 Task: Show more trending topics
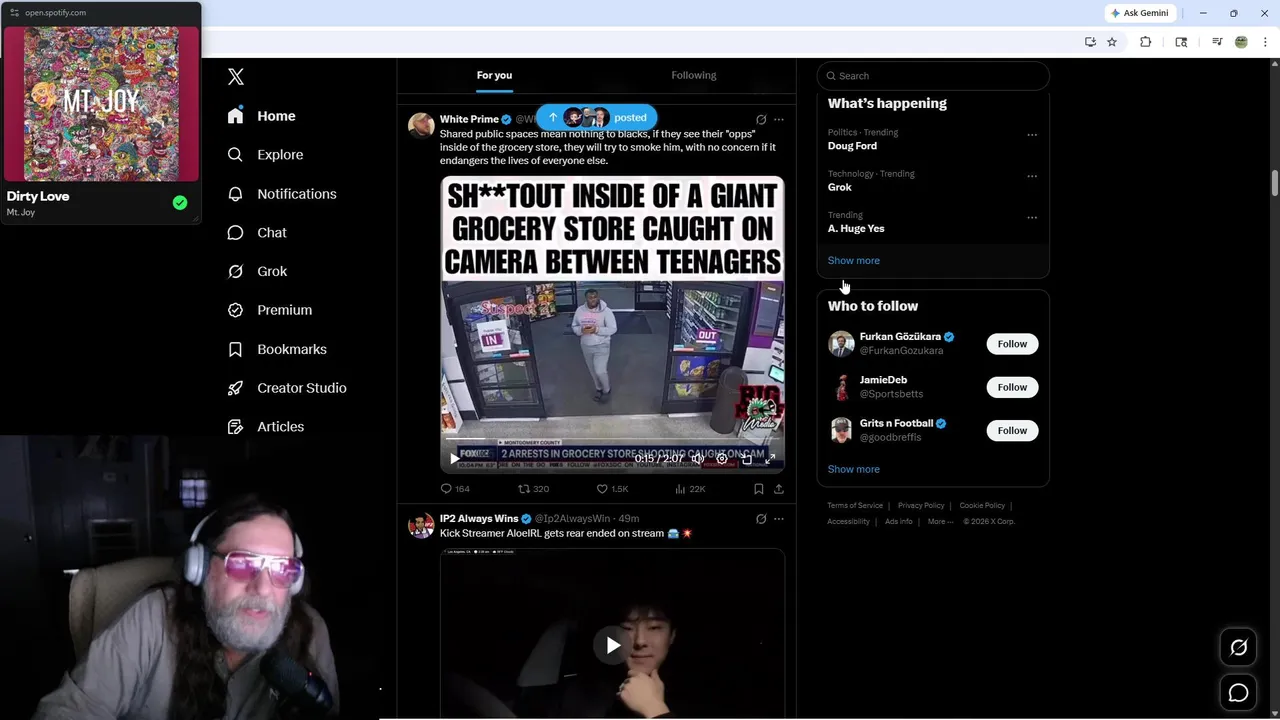(x=854, y=261)
